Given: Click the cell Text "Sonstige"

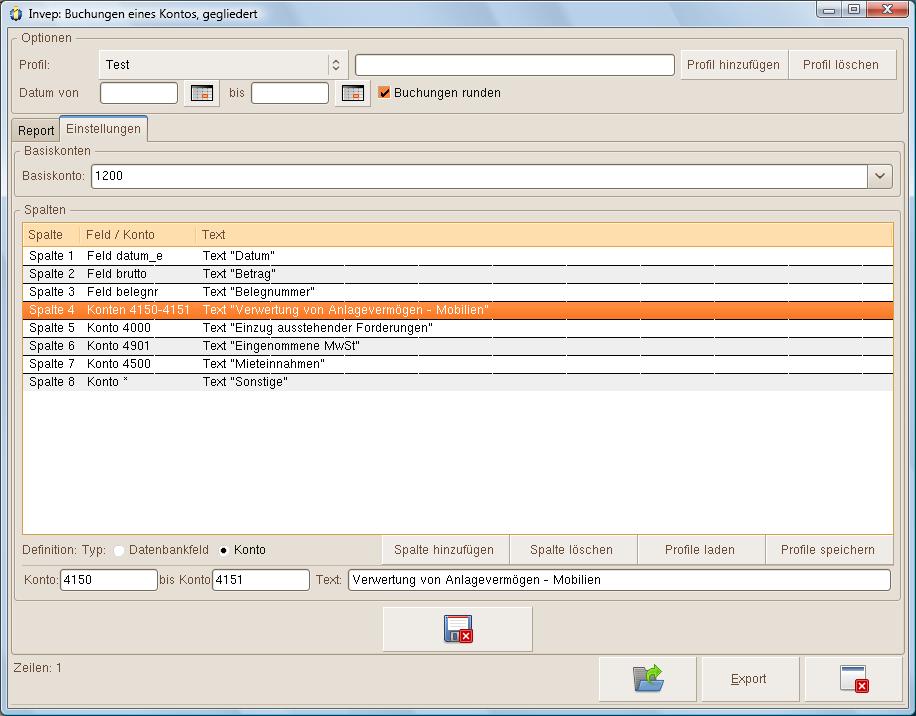Looking at the screenshot, I should (245, 383).
